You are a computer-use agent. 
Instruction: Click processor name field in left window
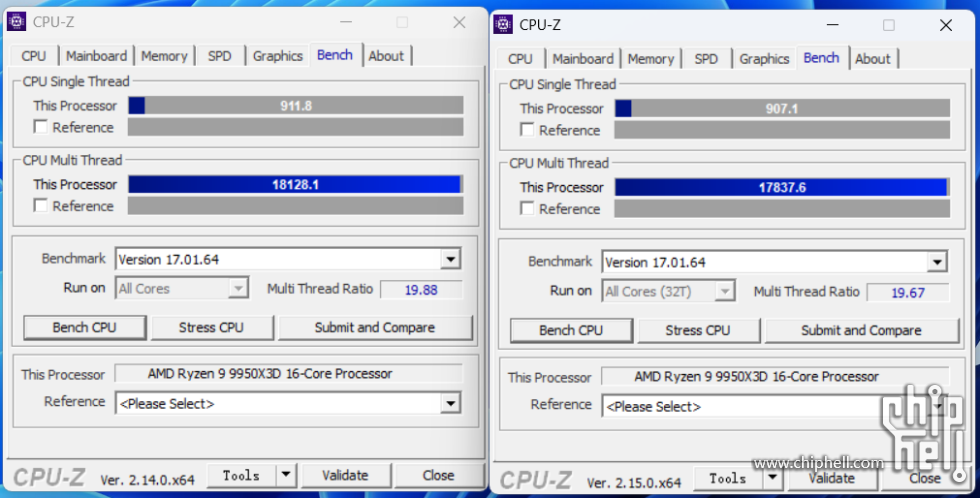click(289, 374)
